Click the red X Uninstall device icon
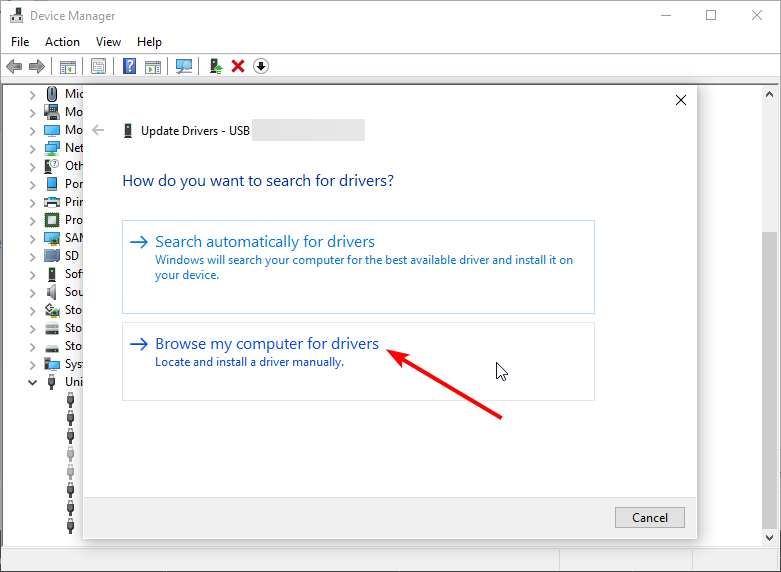 pos(238,66)
